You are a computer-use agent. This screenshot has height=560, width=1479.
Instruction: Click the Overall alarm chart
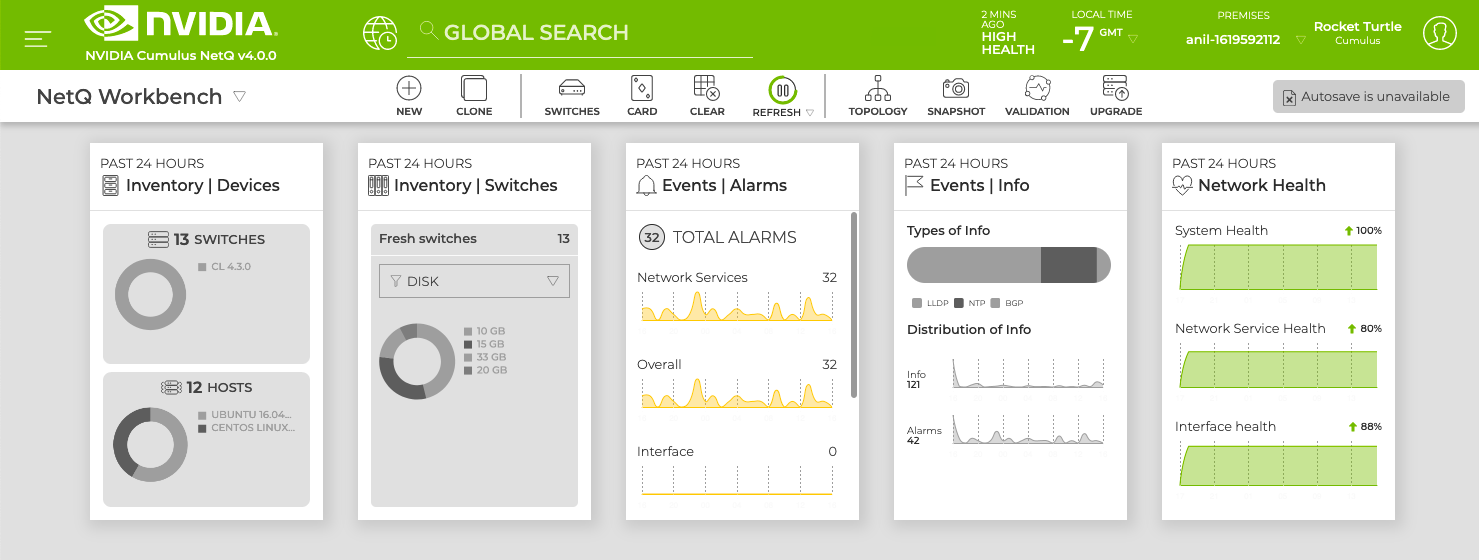(x=737, y=392)
